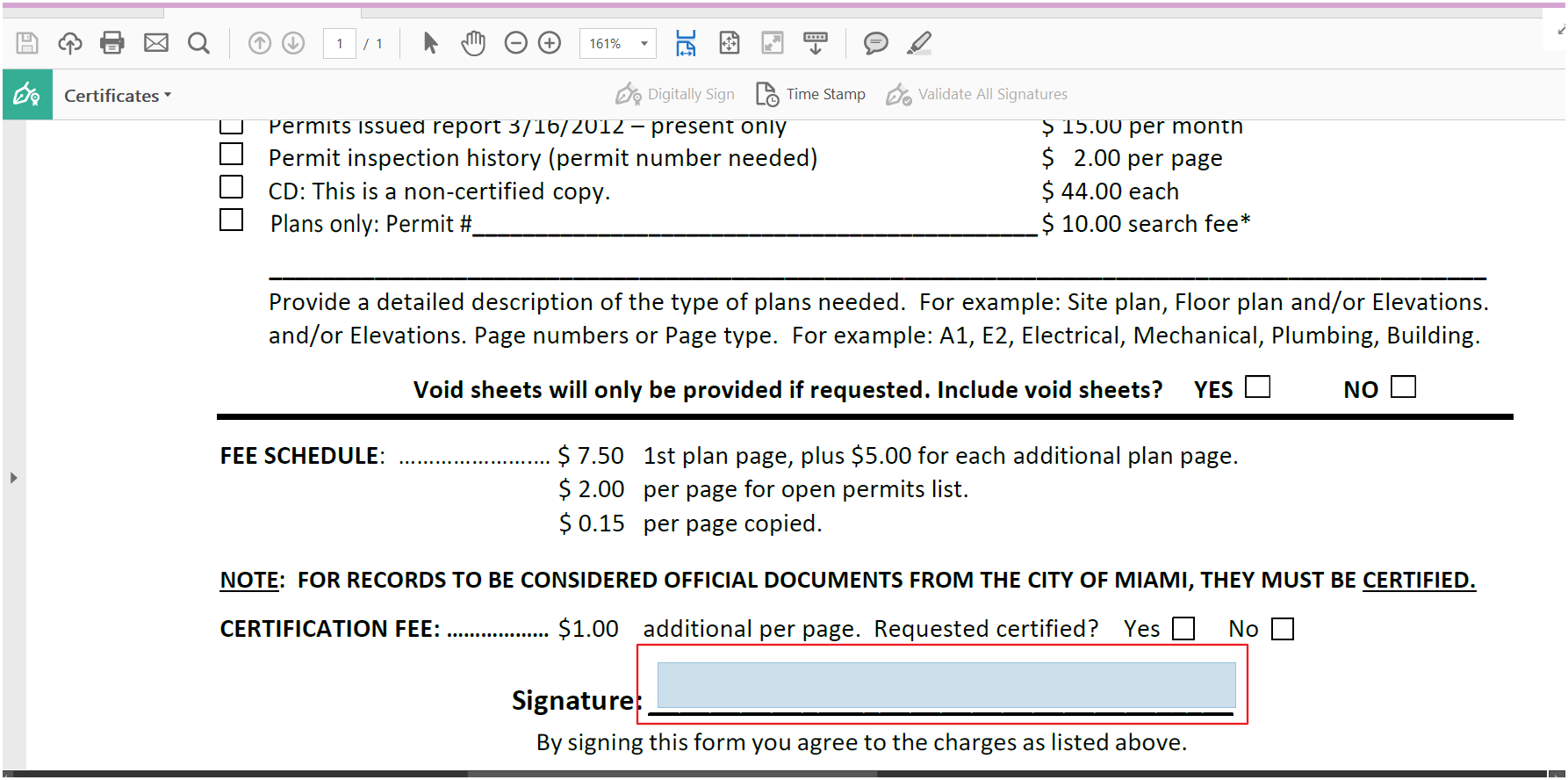Click the blue Signature form field

coord(946,685)
